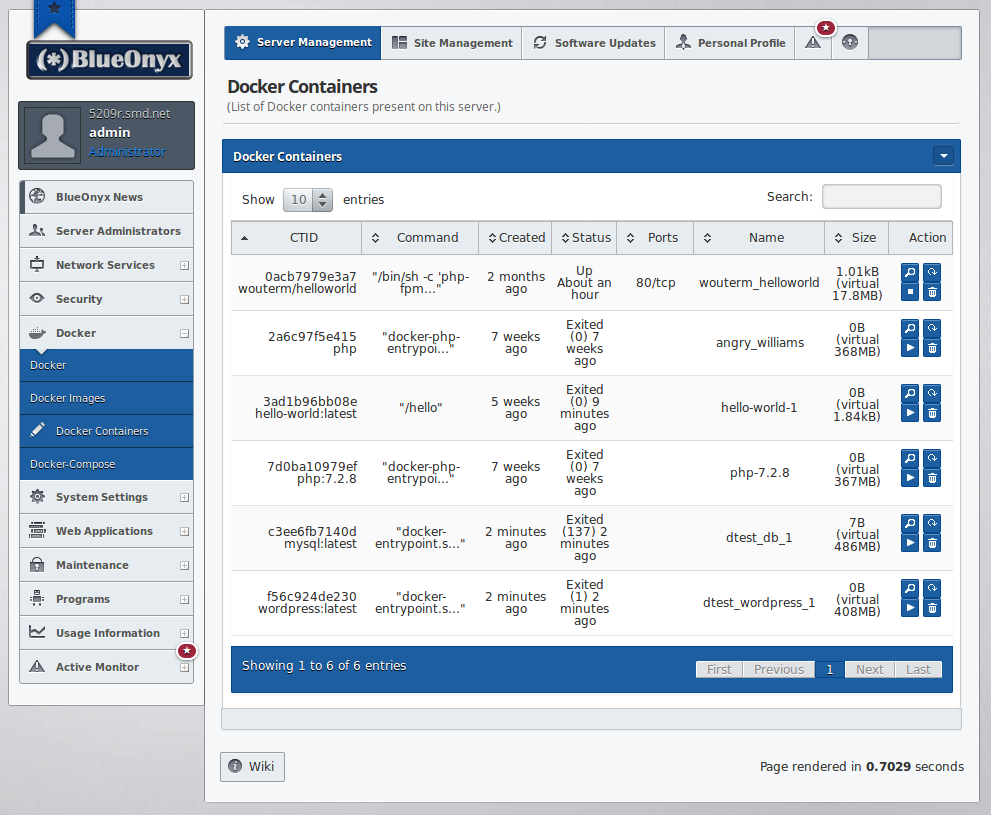Inspect the dtest_db_1 container
This screenshot has width=991, height=815.
coord(909,523)
